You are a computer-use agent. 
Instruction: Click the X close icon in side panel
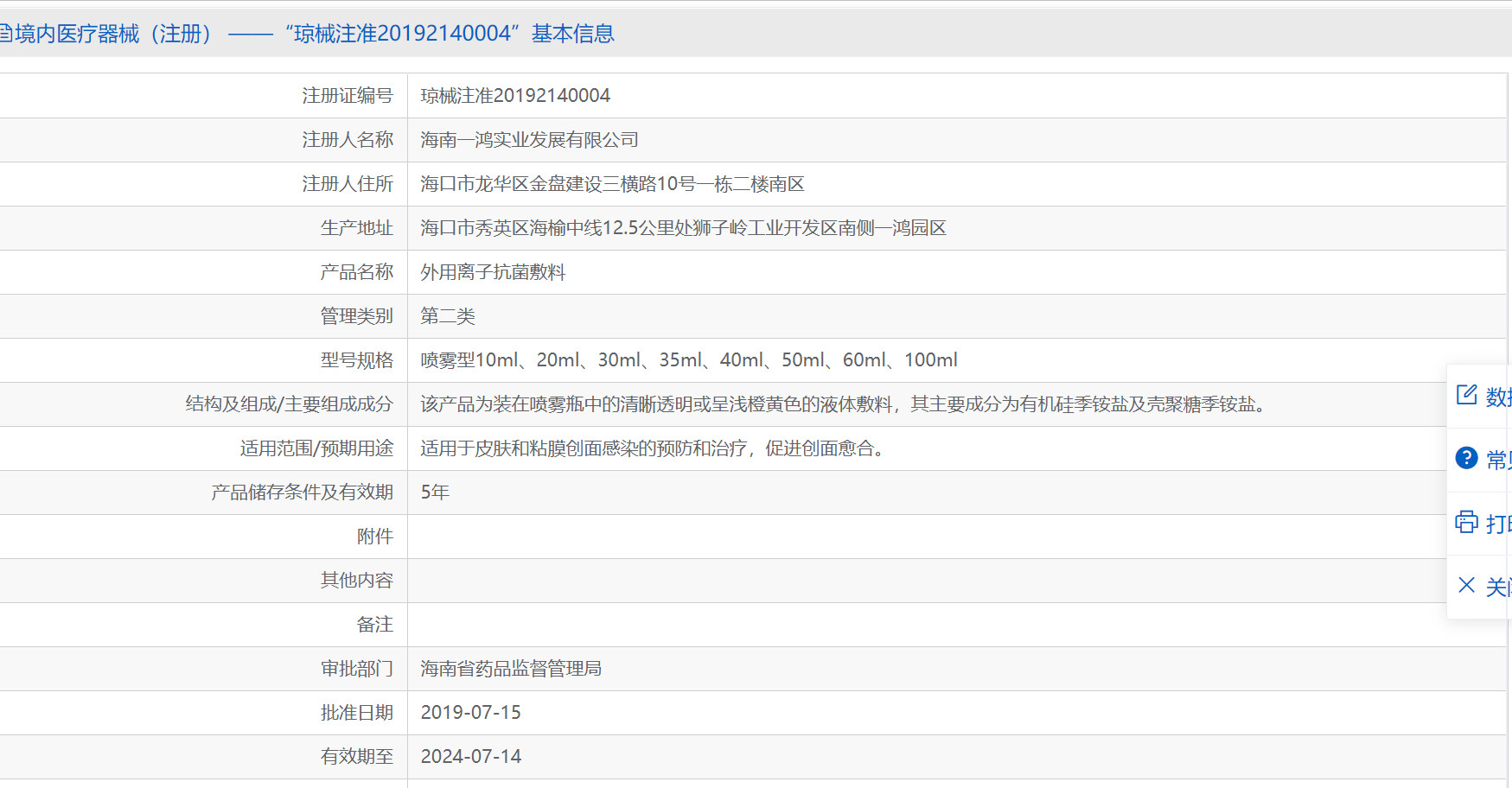pos(1466,585)
